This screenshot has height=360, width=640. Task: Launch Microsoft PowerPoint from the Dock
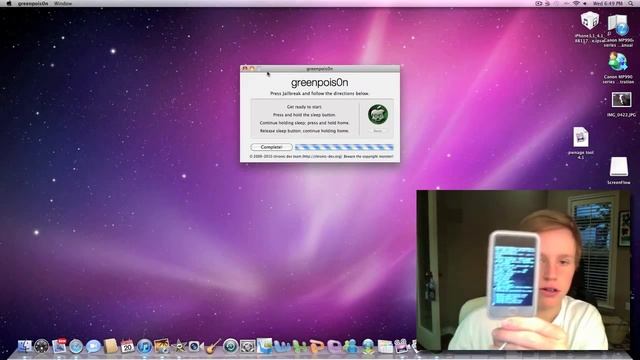317,347
